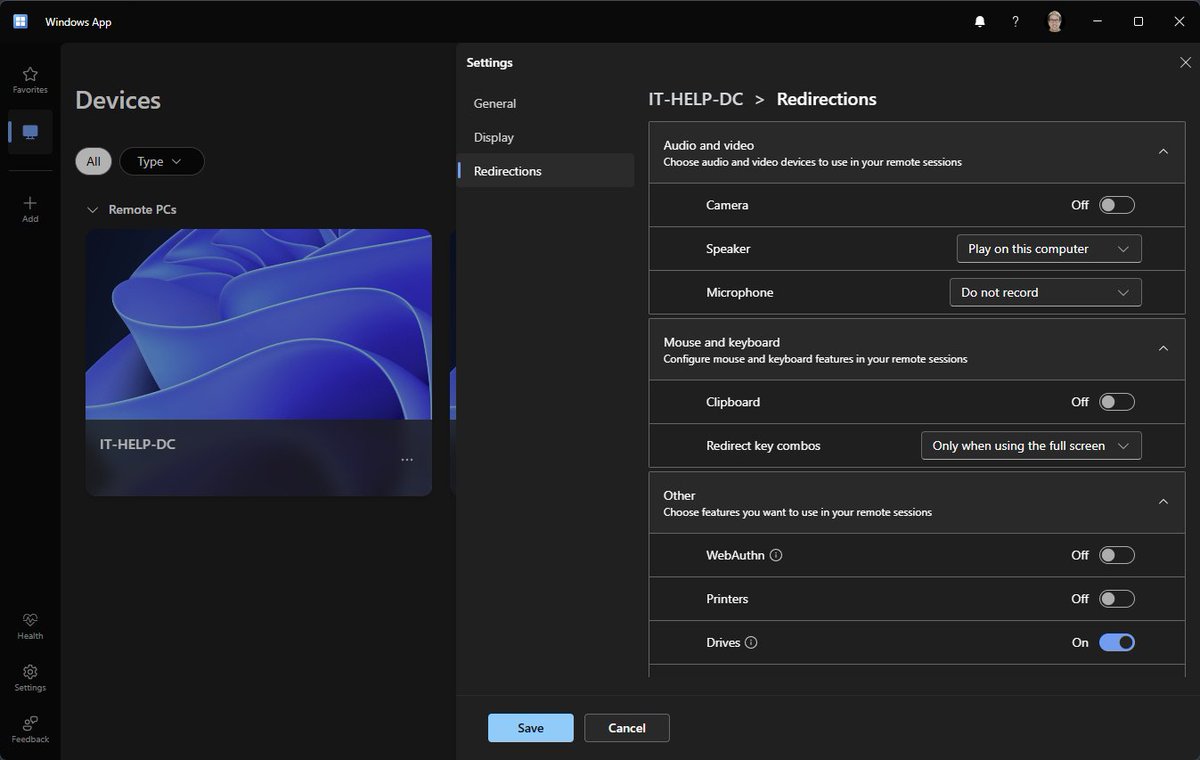The image size is (1200, 760).
Task: Switch to the General settings tab
Action: pos(546,103)
